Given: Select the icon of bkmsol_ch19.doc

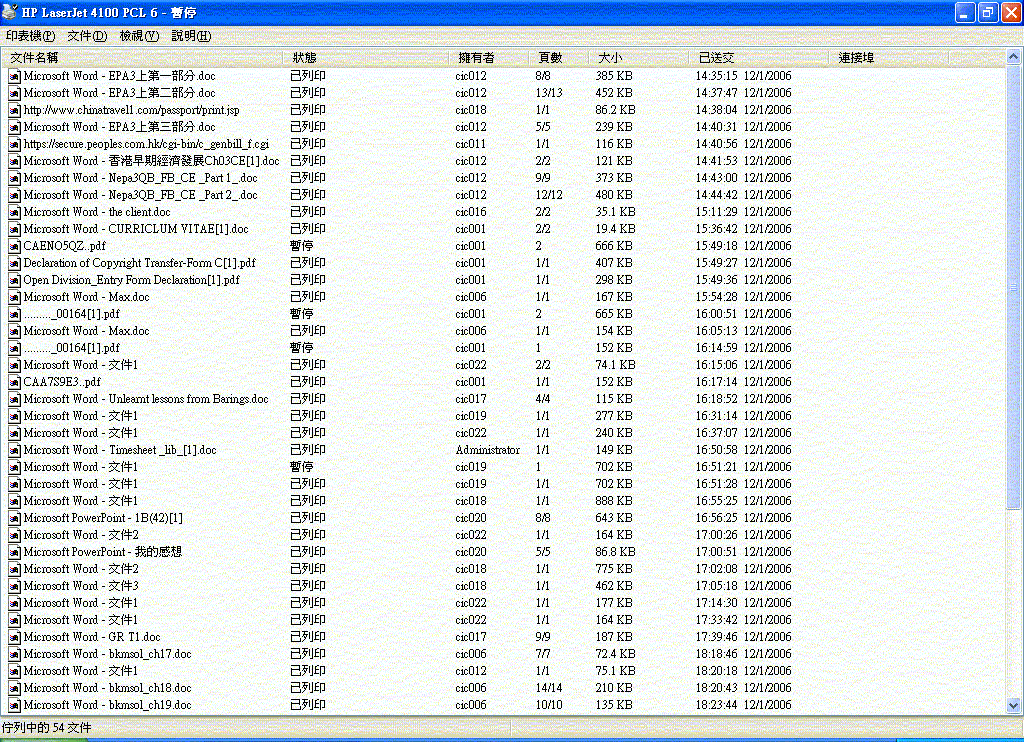Looking at the screenshot, I should click(14, 705).
